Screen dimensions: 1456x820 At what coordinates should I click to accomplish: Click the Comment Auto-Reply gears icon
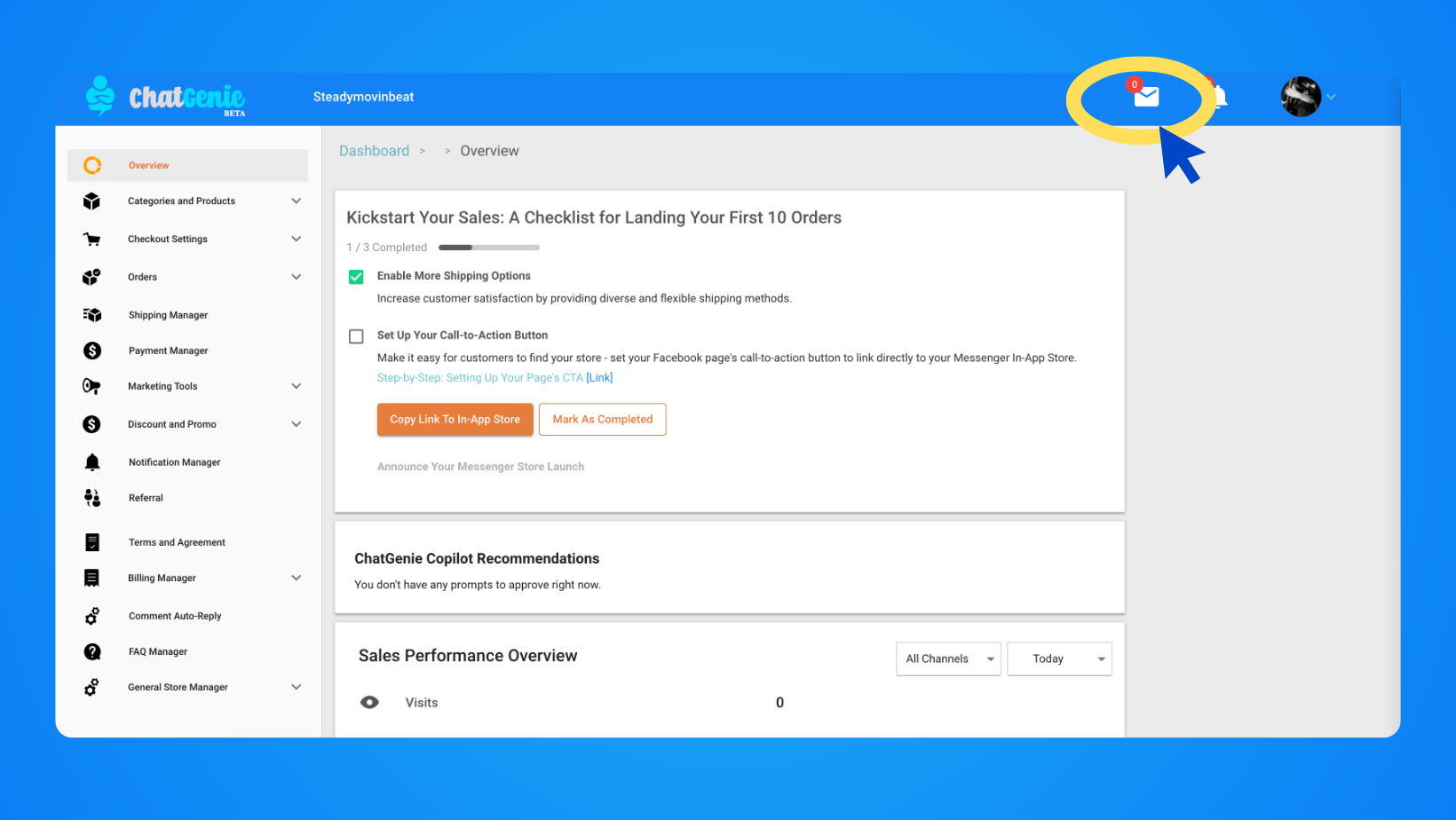91,616
